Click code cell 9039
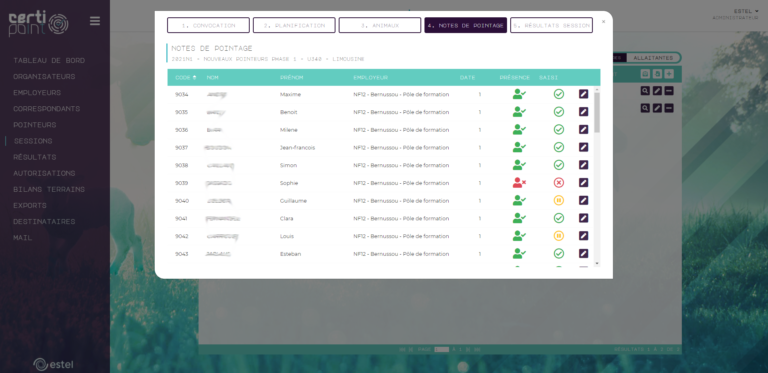This screenshot has height=373, width=768. (182, 183)
